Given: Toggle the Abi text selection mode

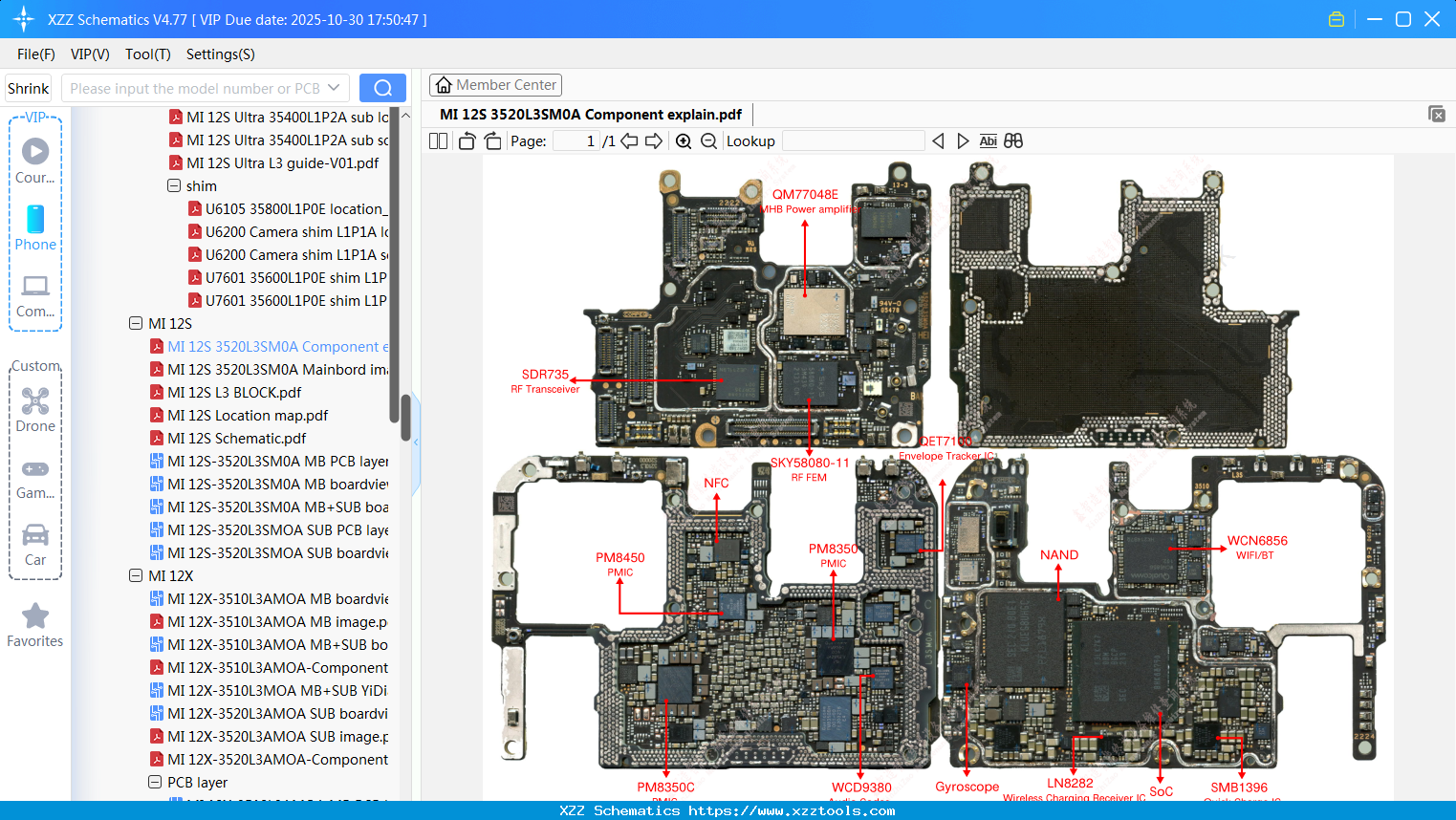Looking at the screenshot, I should [x=988, y=140].
